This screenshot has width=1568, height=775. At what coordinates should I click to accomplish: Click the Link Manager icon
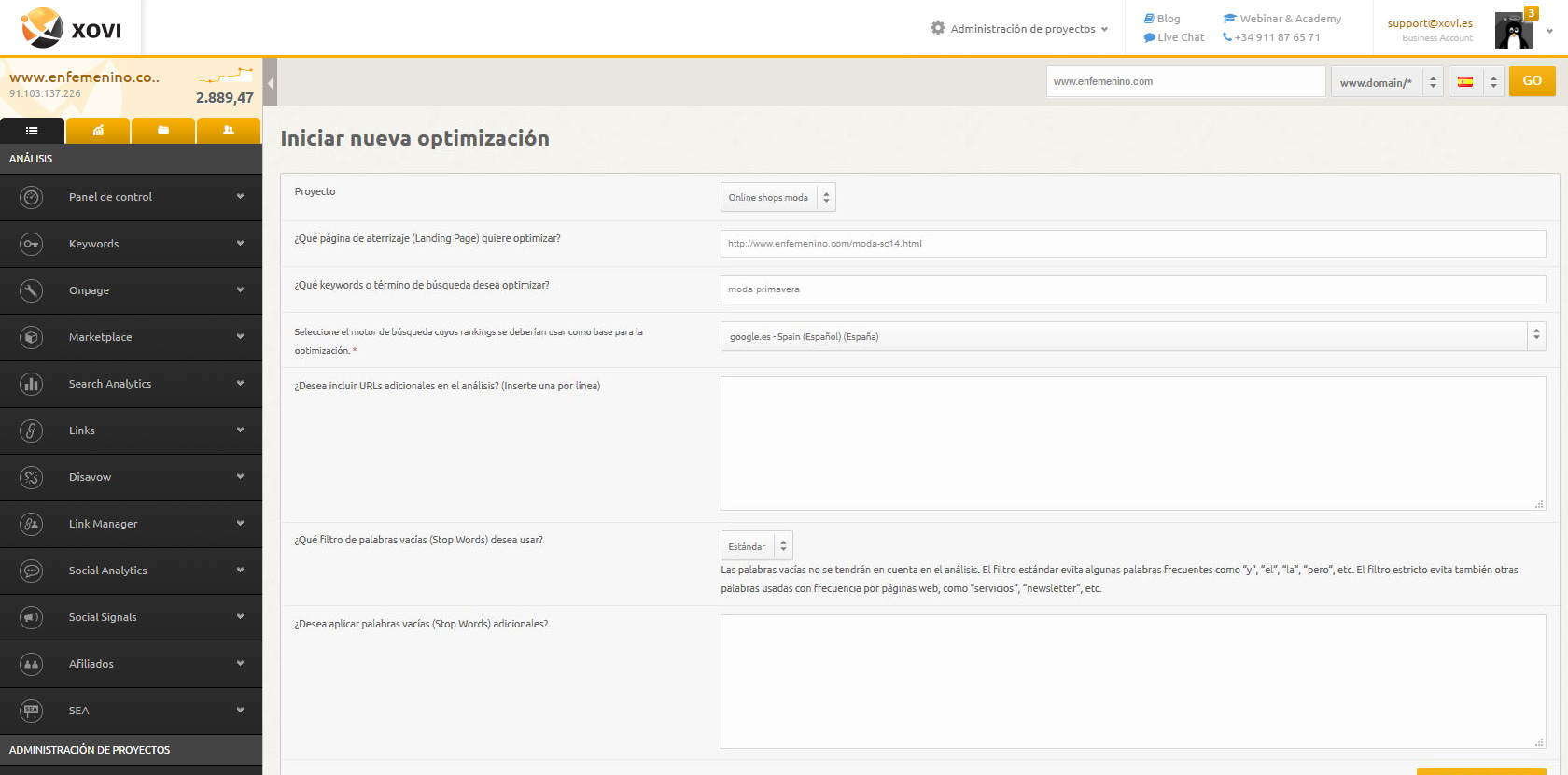point(32,524)
